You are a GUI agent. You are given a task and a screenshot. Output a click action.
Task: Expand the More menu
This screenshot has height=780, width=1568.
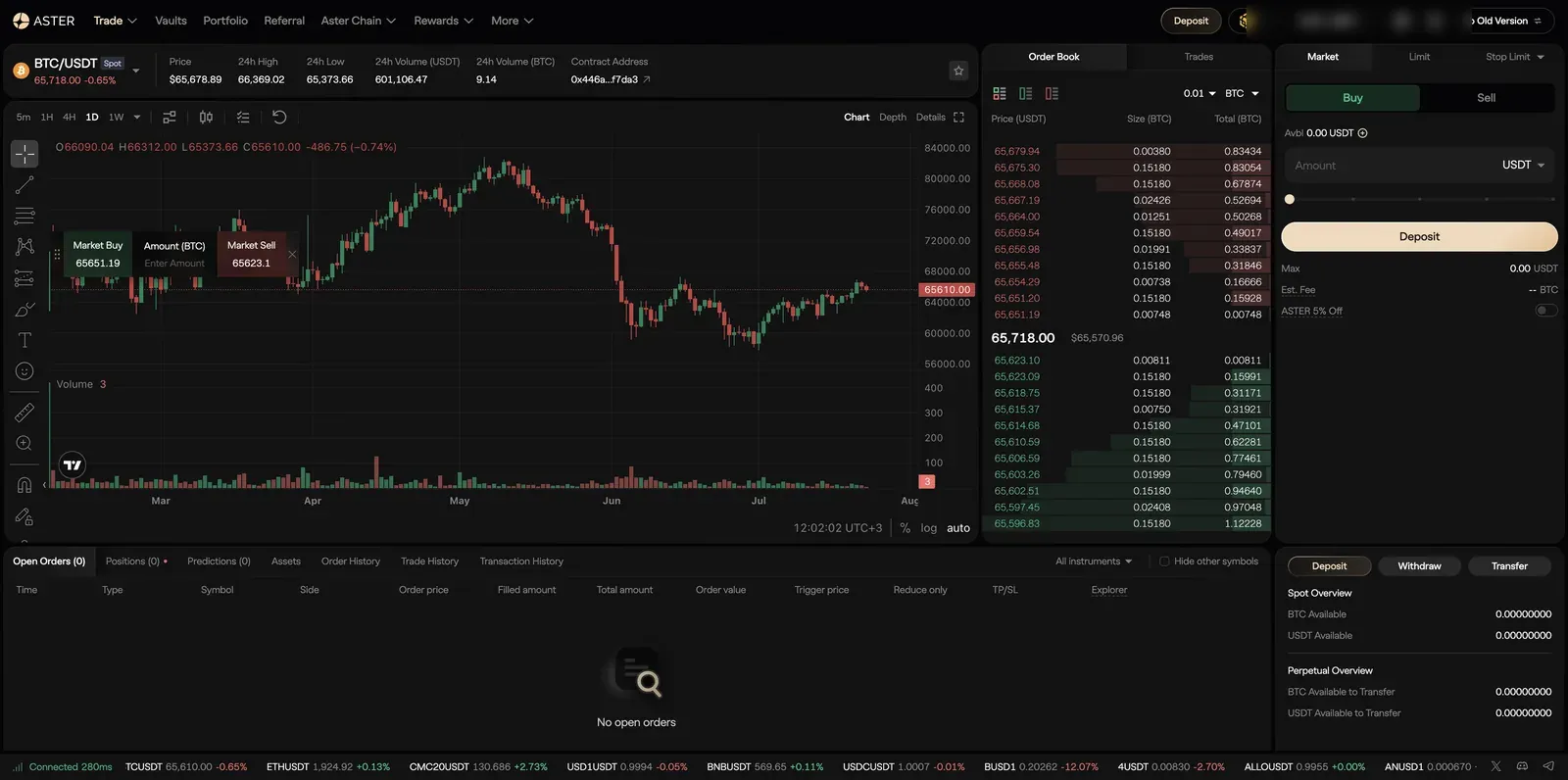(512, 21)
